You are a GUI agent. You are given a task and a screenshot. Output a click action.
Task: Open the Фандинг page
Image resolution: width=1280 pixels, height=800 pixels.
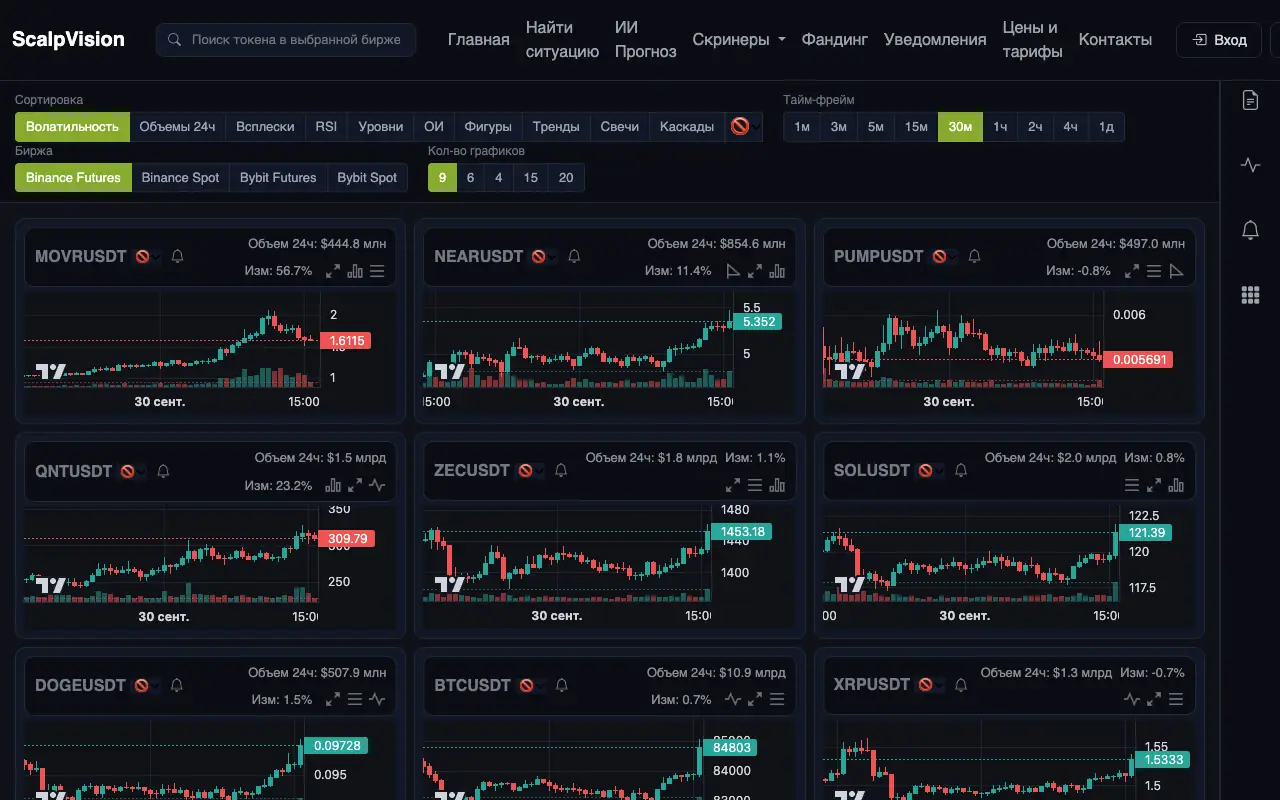(x=834, y=40)
